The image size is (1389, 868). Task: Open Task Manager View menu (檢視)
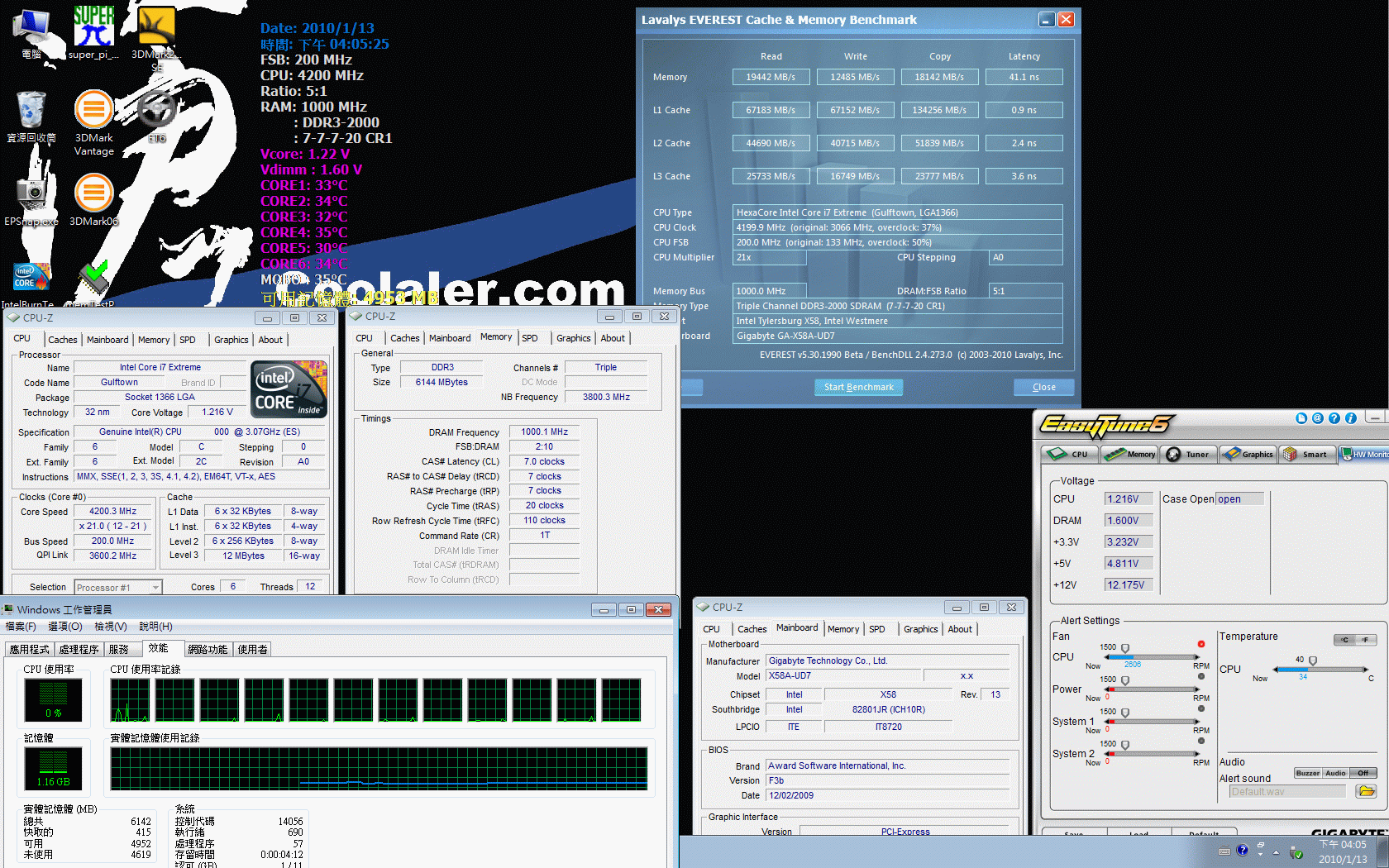(111, 627)
